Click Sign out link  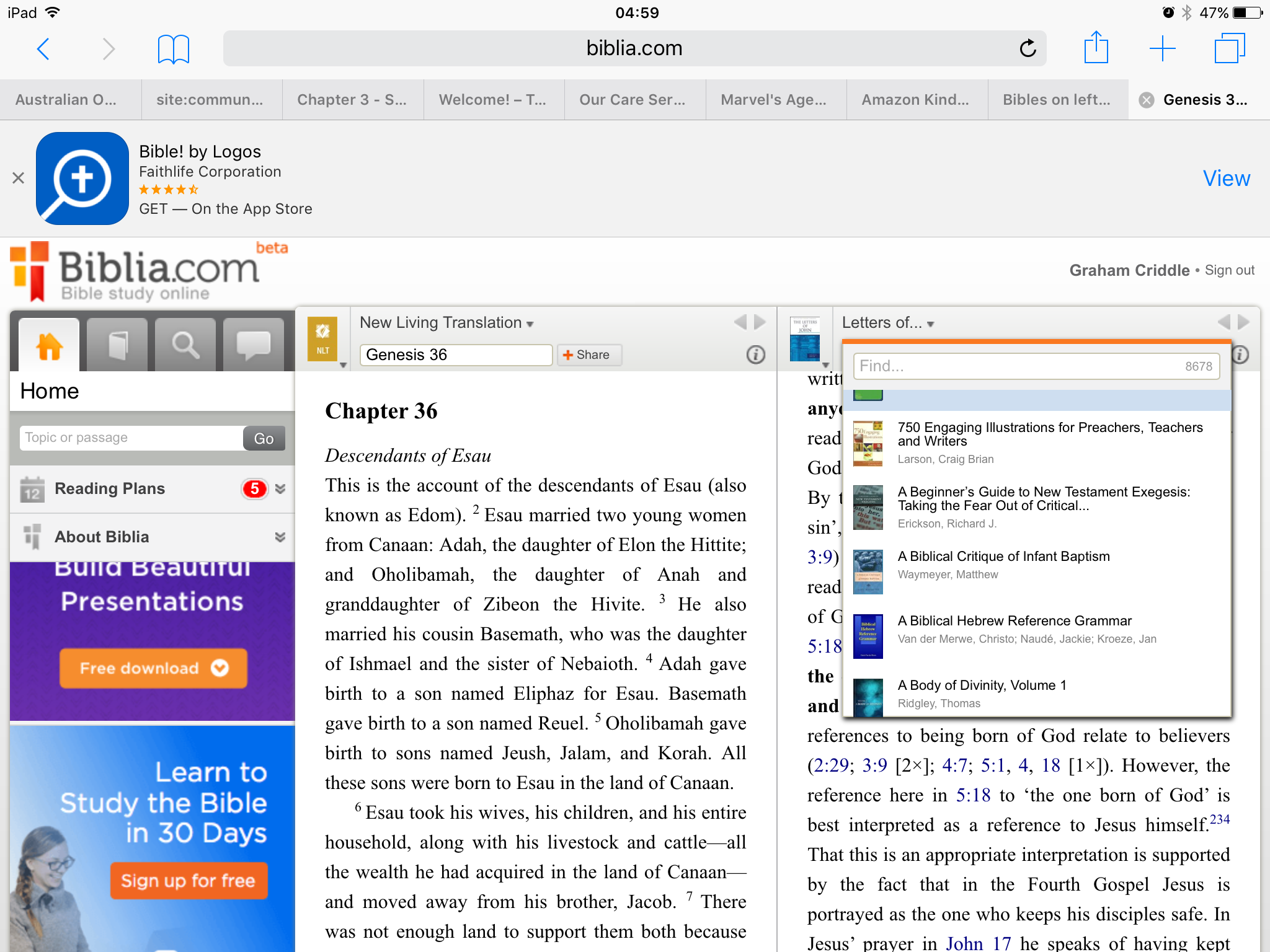point(1229,270)
